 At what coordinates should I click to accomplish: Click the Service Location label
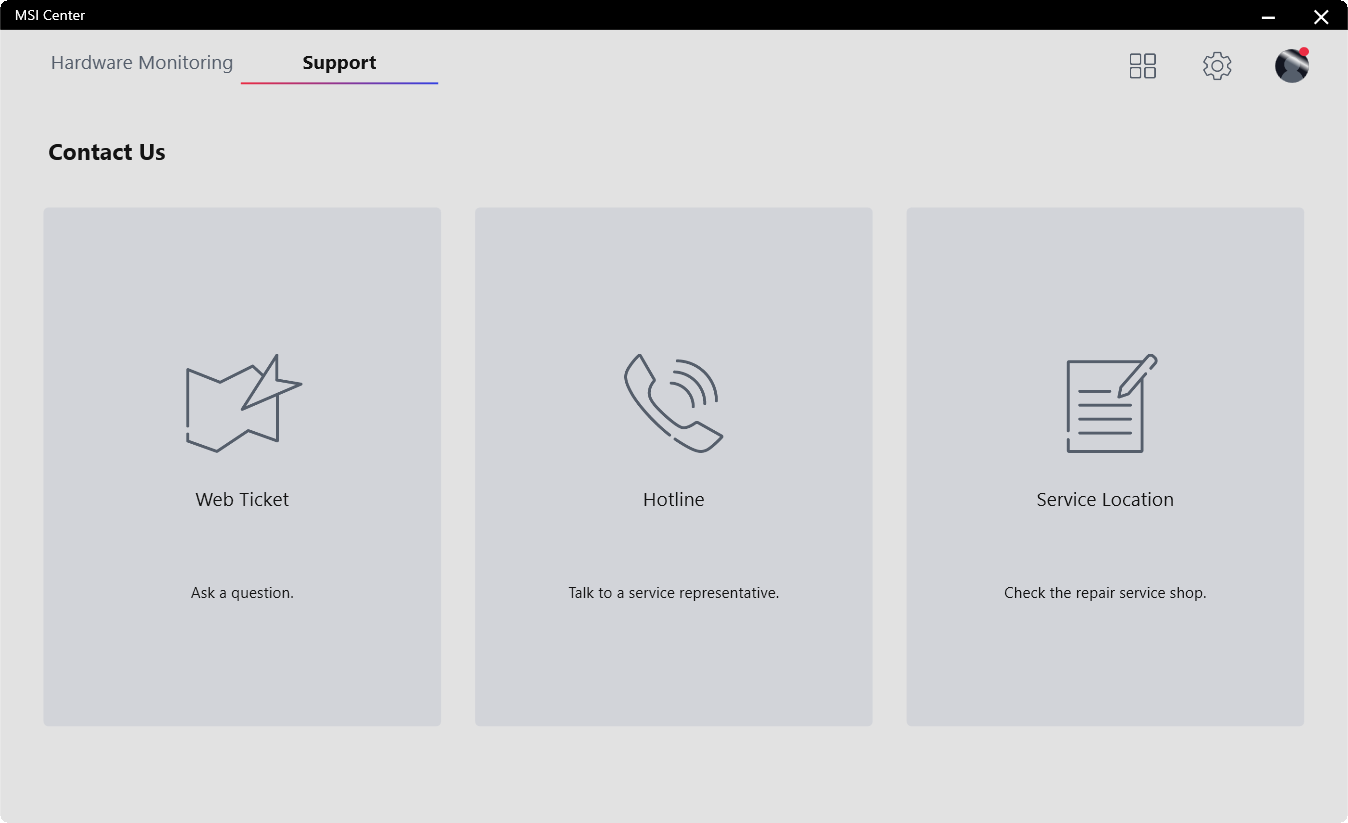pos(1105,500)
